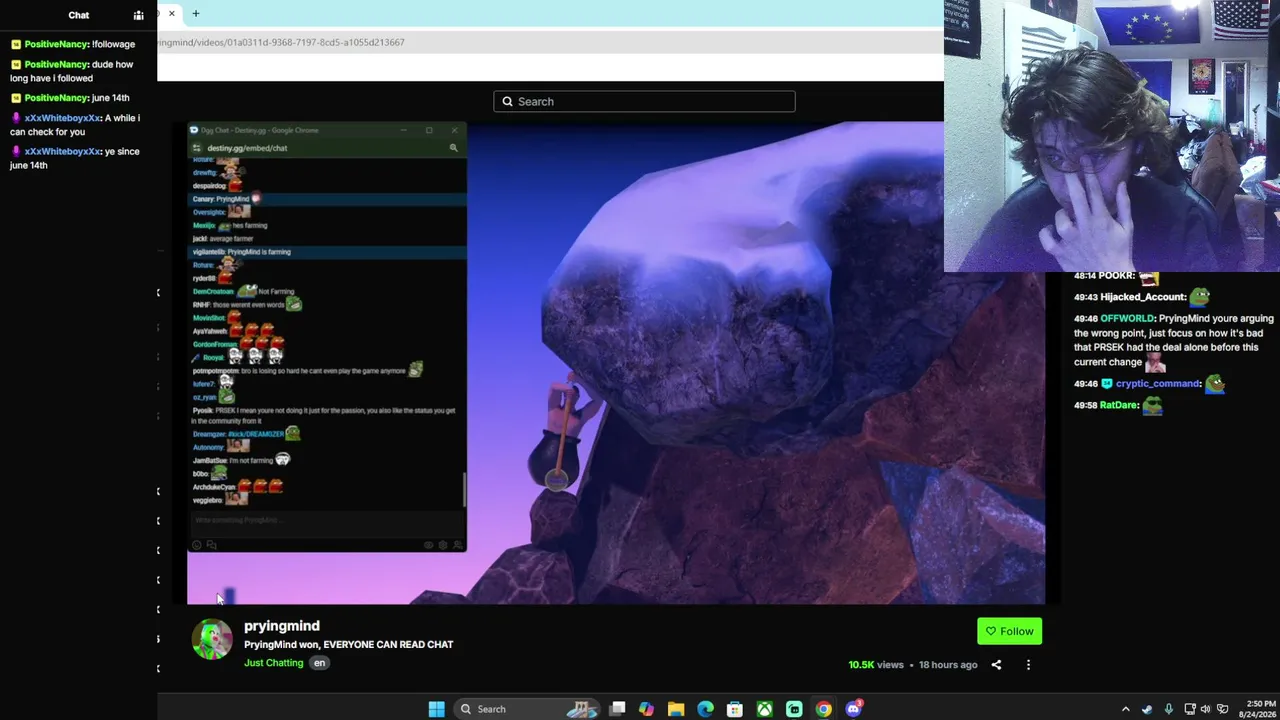
Task: Open Windows Start menu
Action: click(x=436, y=709)
